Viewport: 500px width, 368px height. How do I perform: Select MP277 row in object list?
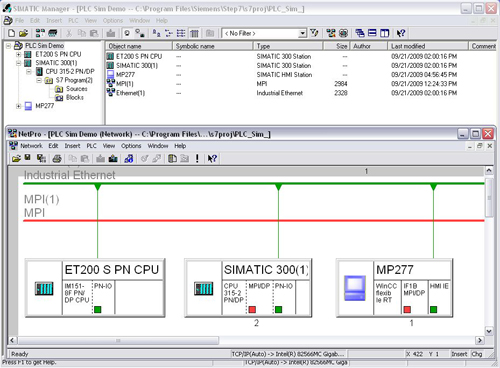coord(125,75)
